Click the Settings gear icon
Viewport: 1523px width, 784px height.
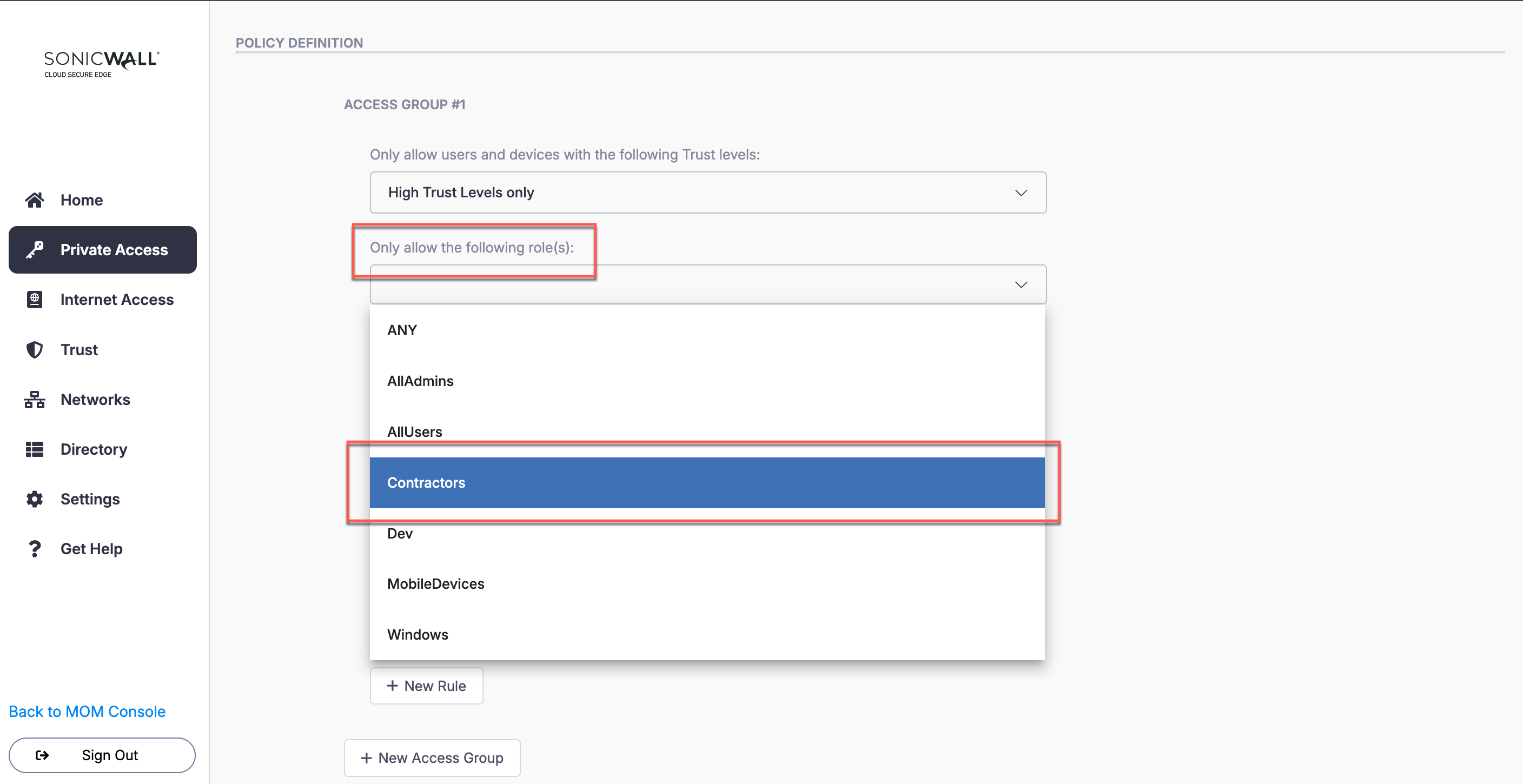(x=34, y=499)
